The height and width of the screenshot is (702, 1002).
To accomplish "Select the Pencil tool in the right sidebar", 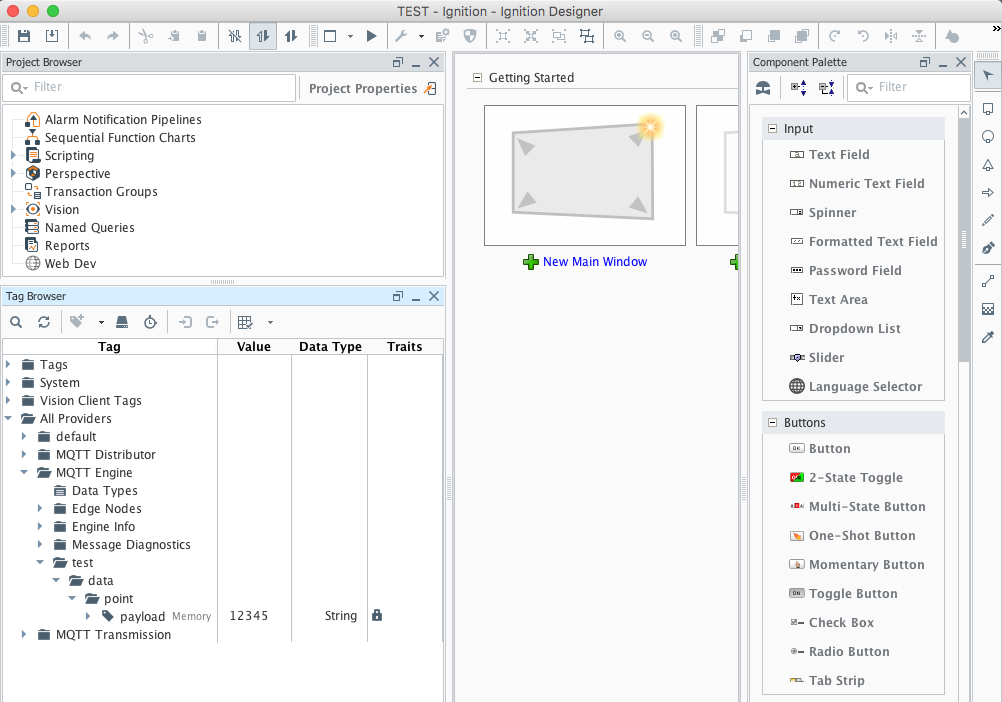I will [988, 220].
